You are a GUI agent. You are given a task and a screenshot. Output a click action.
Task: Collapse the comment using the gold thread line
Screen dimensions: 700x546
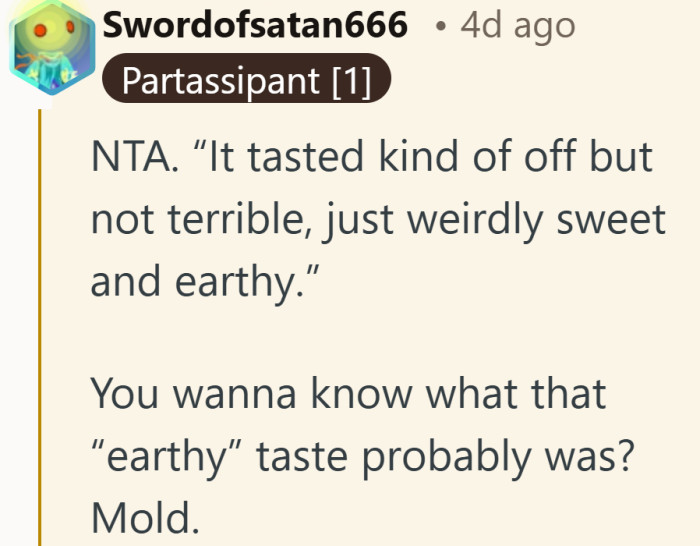(40, 327)
